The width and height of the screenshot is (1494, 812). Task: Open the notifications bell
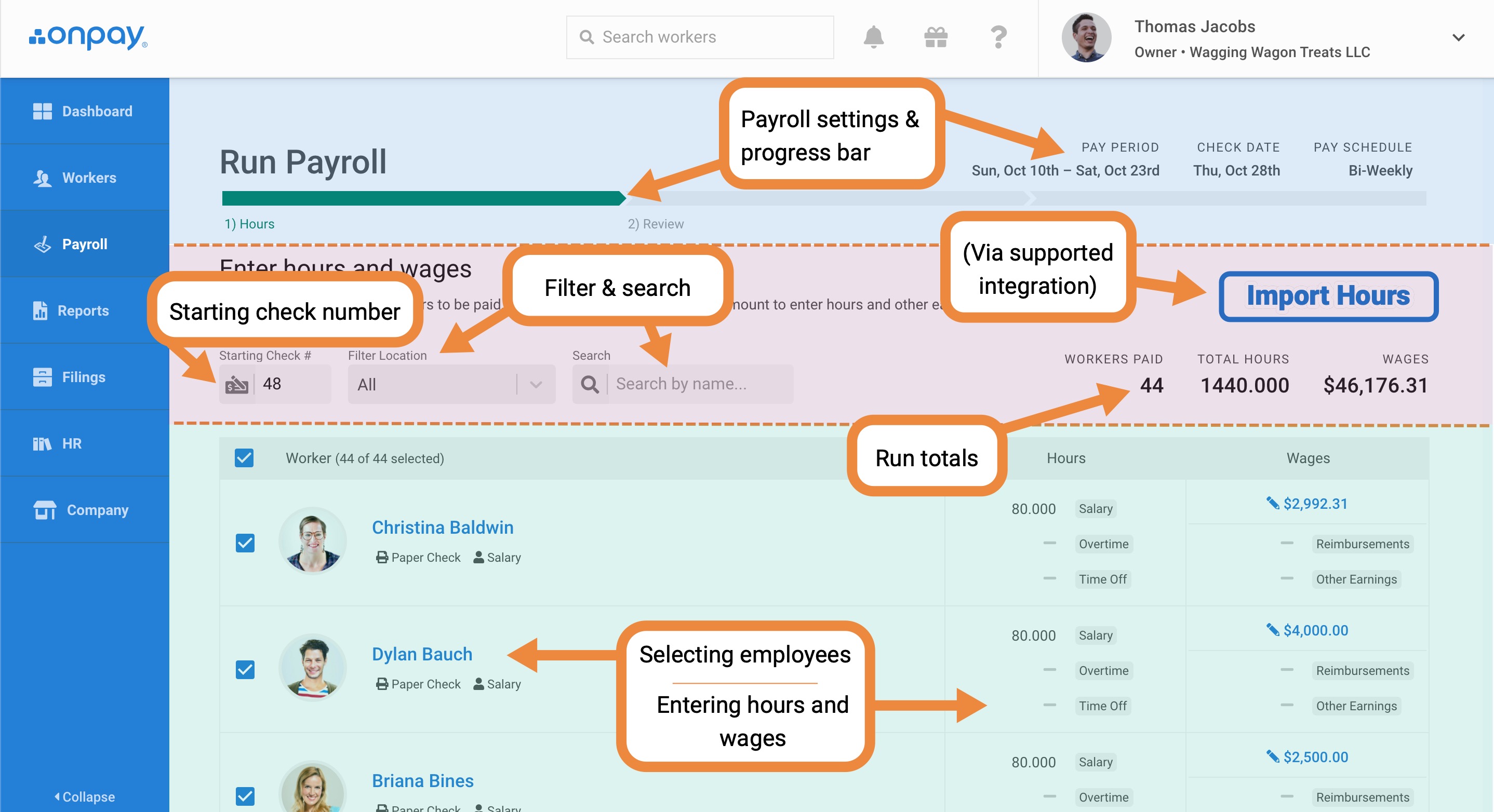click(x=873, y=37)
